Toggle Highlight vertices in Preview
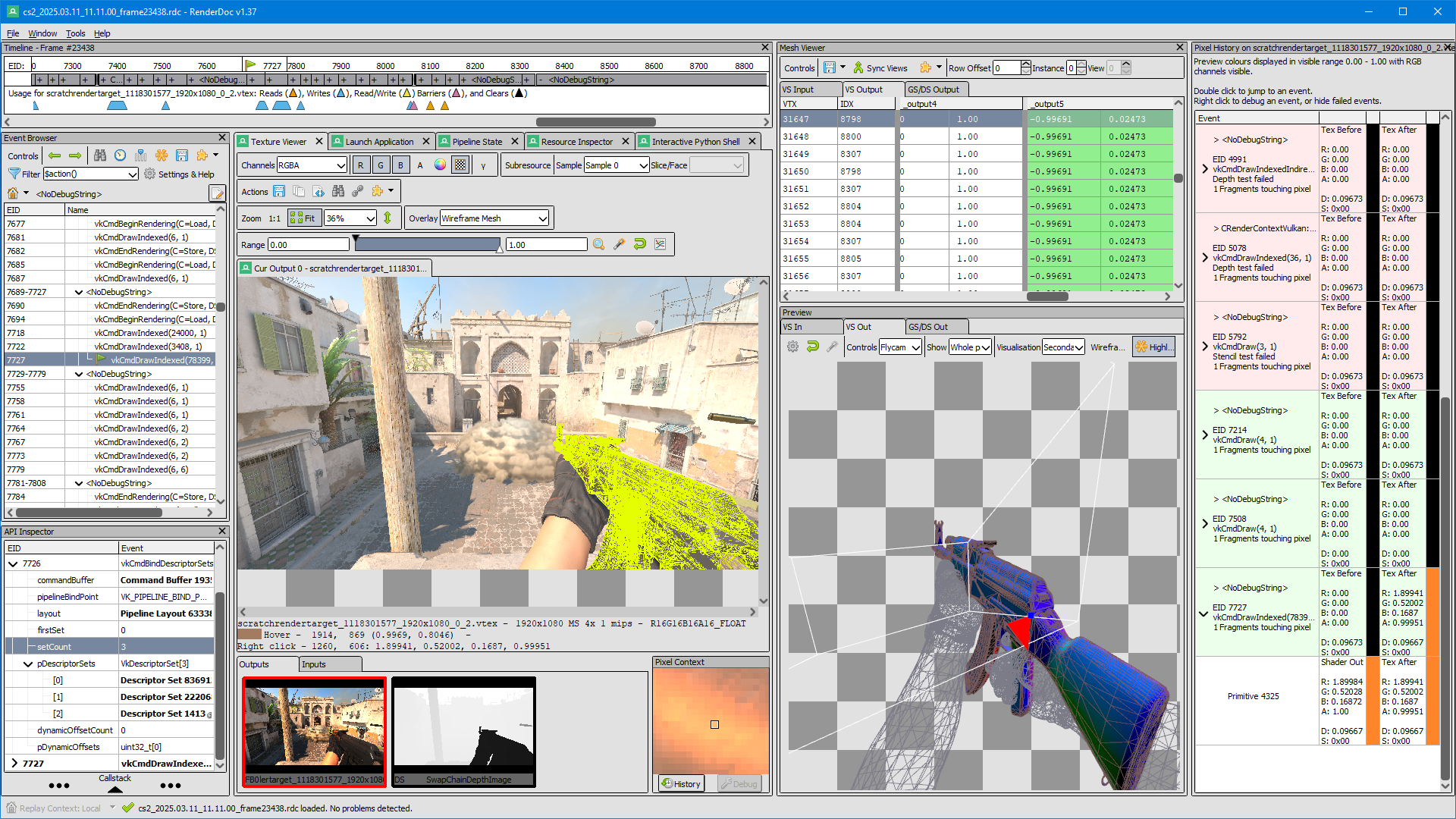The image size is (1456, 819). coord(1153,347)
